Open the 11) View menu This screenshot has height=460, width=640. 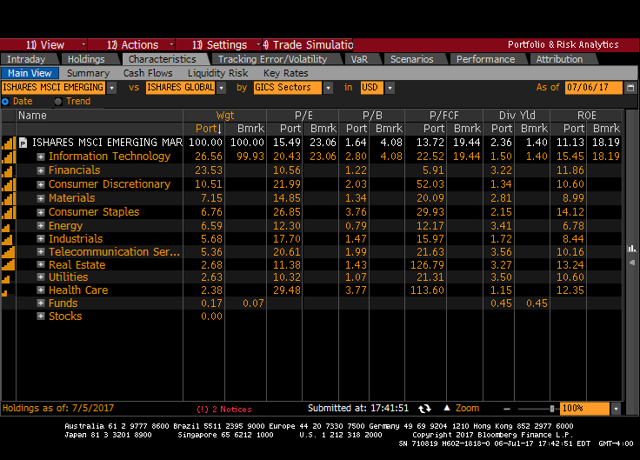45,44
